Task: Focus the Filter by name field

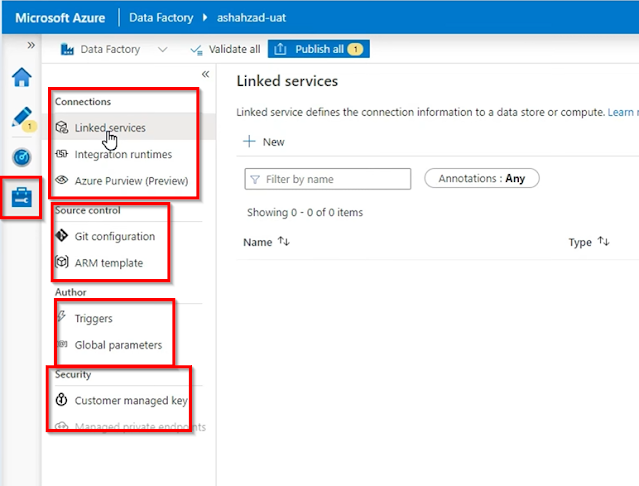Action: tap(328, 179)
